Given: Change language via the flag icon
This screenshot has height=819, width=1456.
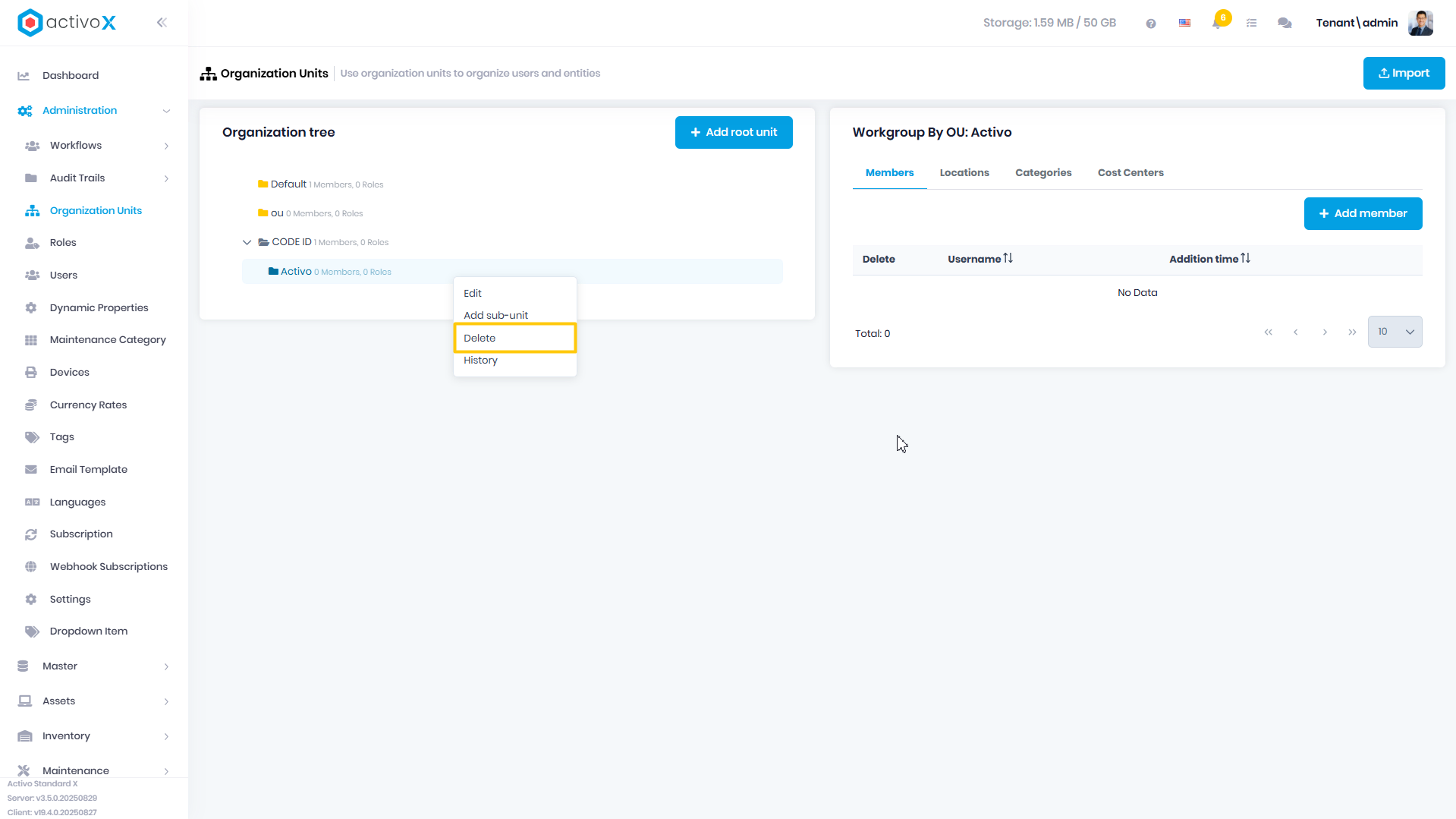Looking at the screenshot, I should tap(1184, 24).
